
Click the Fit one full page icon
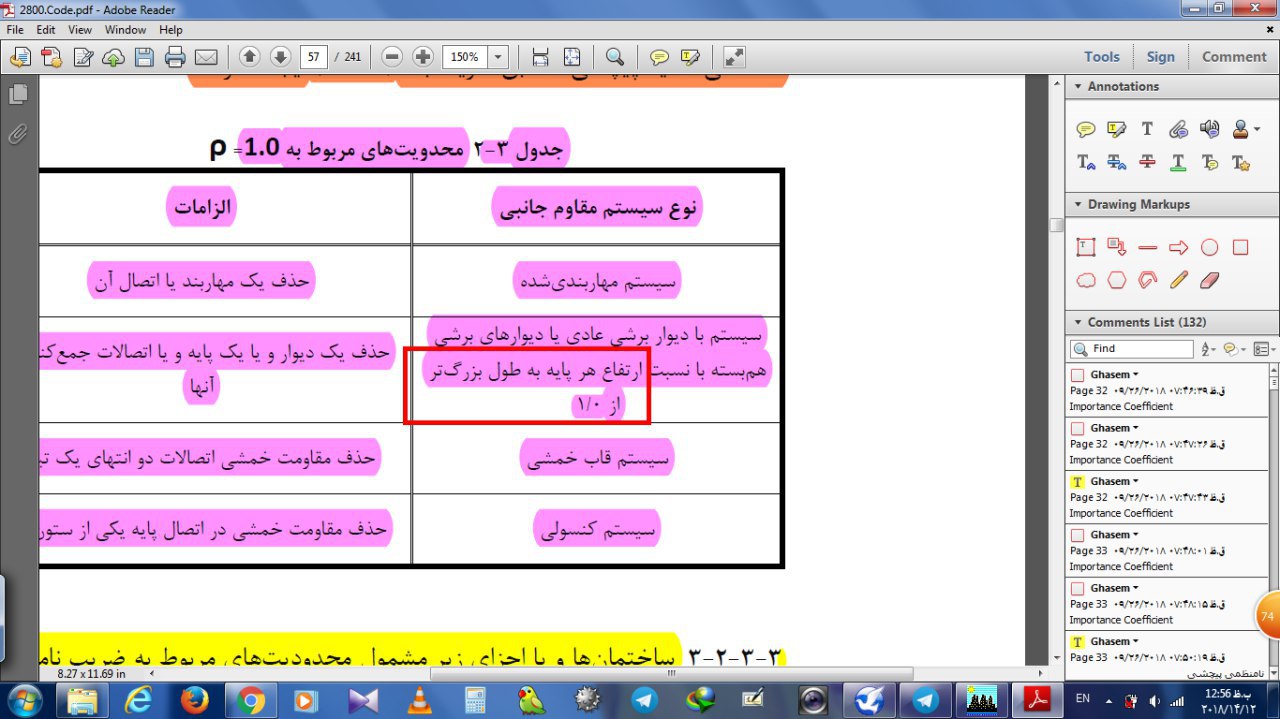(572, 57)
